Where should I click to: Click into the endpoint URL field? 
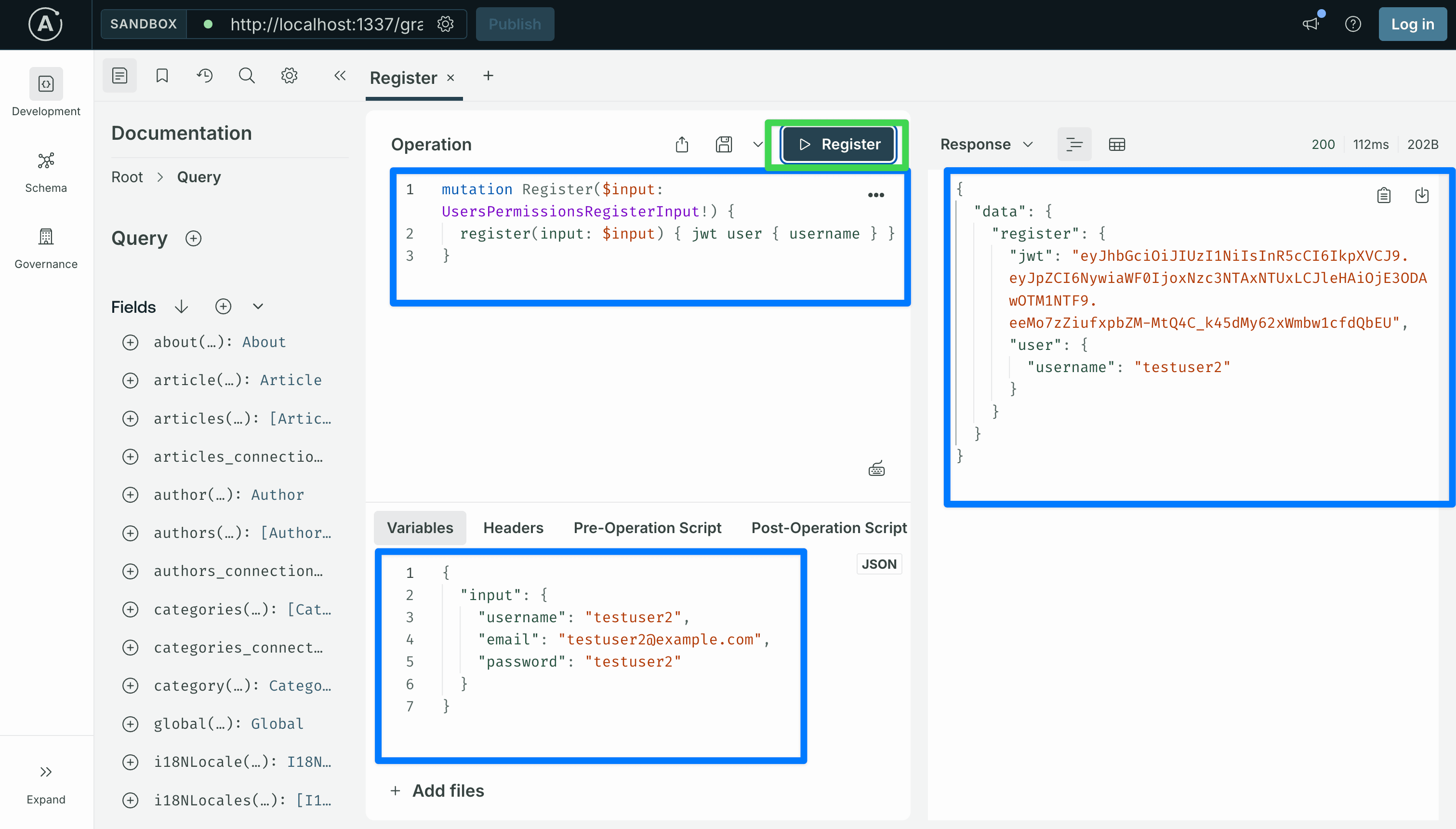[326, 24]
